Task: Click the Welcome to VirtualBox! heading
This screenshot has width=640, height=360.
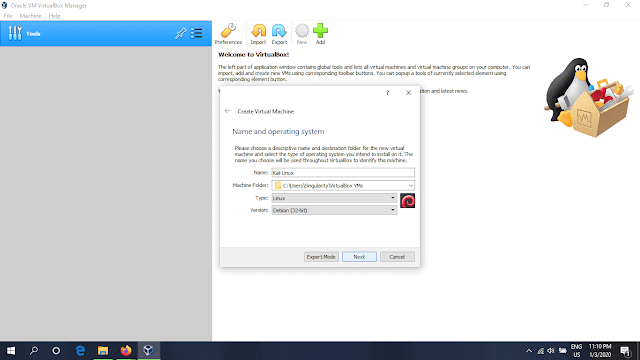Action: 253,54
